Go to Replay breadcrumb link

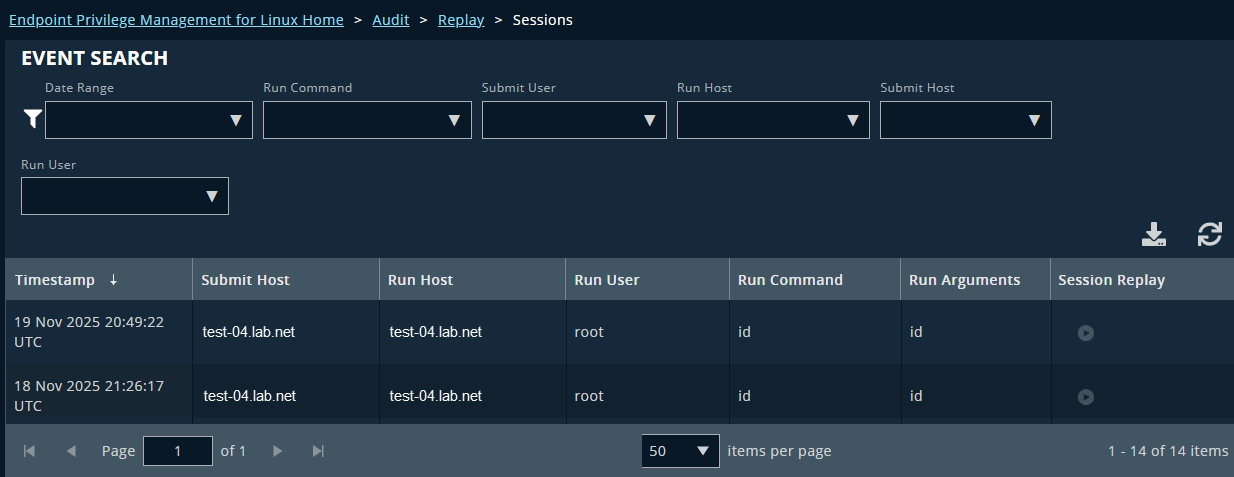click(x=461, y=20)
